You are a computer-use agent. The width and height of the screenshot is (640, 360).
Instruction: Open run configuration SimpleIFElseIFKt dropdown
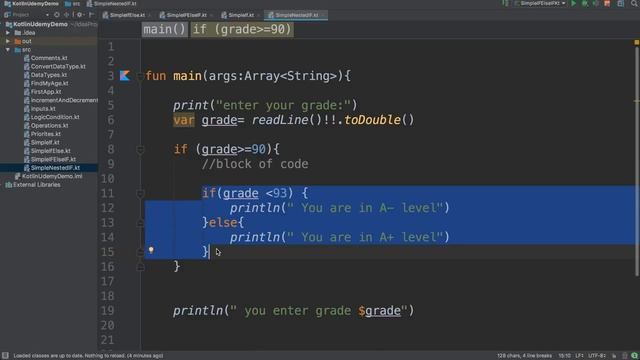[x=540, y=4]
